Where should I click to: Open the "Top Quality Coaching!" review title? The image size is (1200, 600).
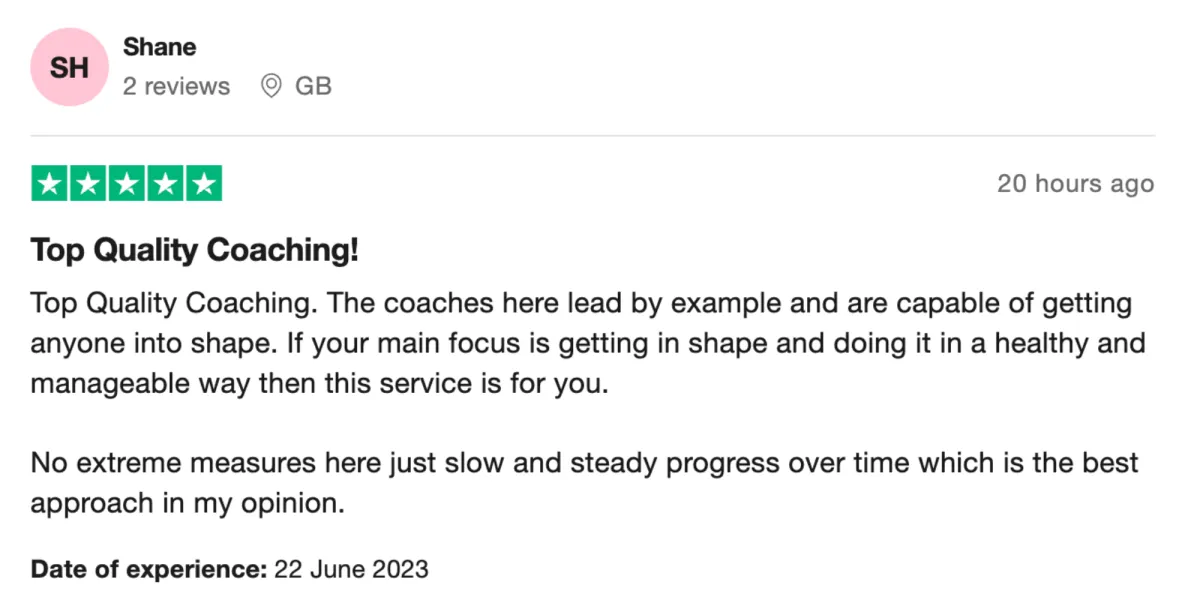tap(195, 252)
